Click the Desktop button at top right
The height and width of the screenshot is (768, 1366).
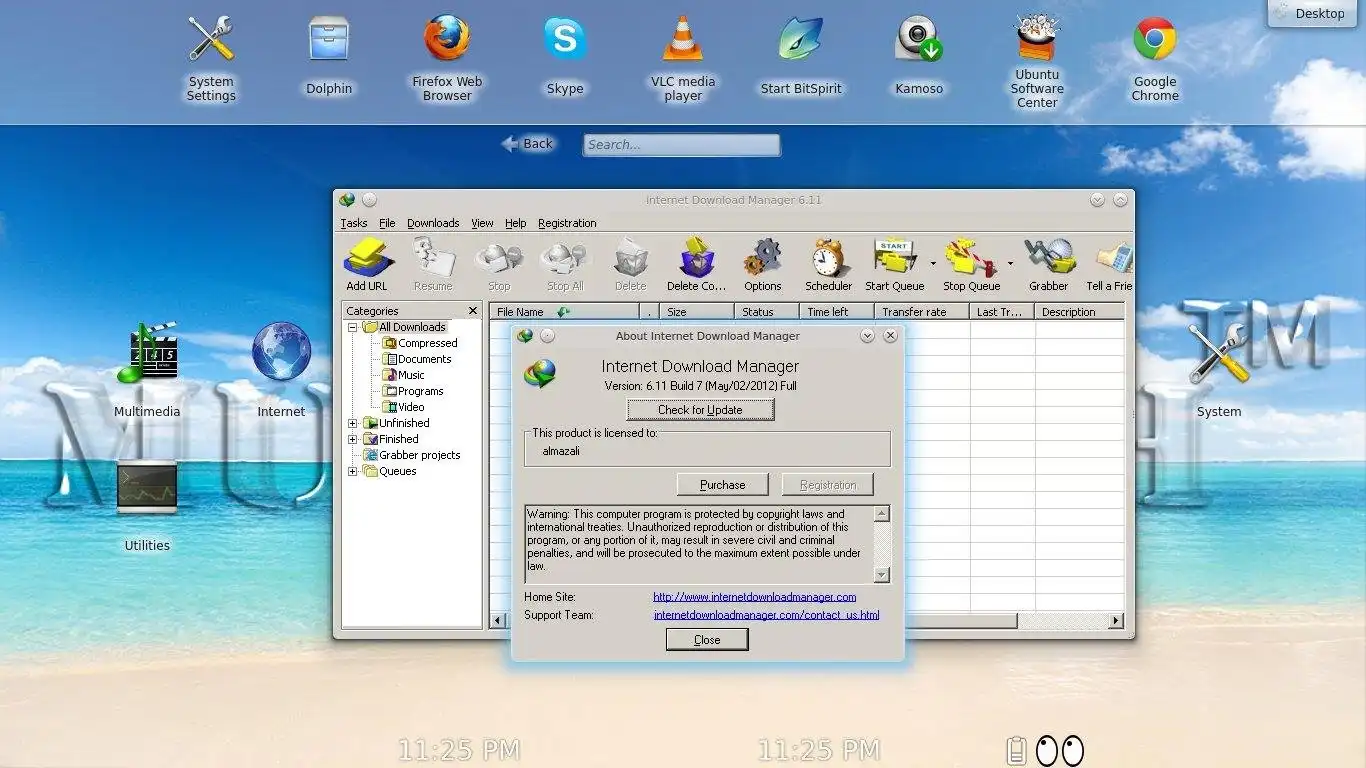tap(1311, 14)
